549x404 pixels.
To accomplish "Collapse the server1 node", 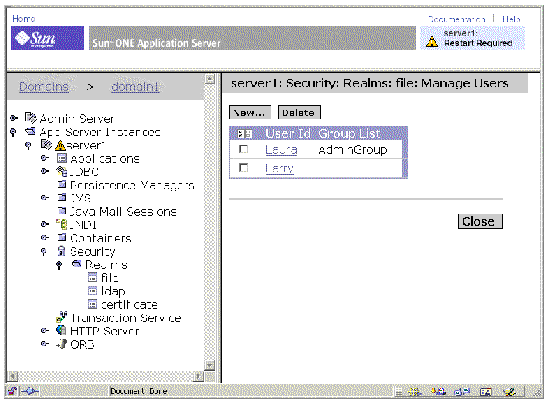I will (28, 145).
